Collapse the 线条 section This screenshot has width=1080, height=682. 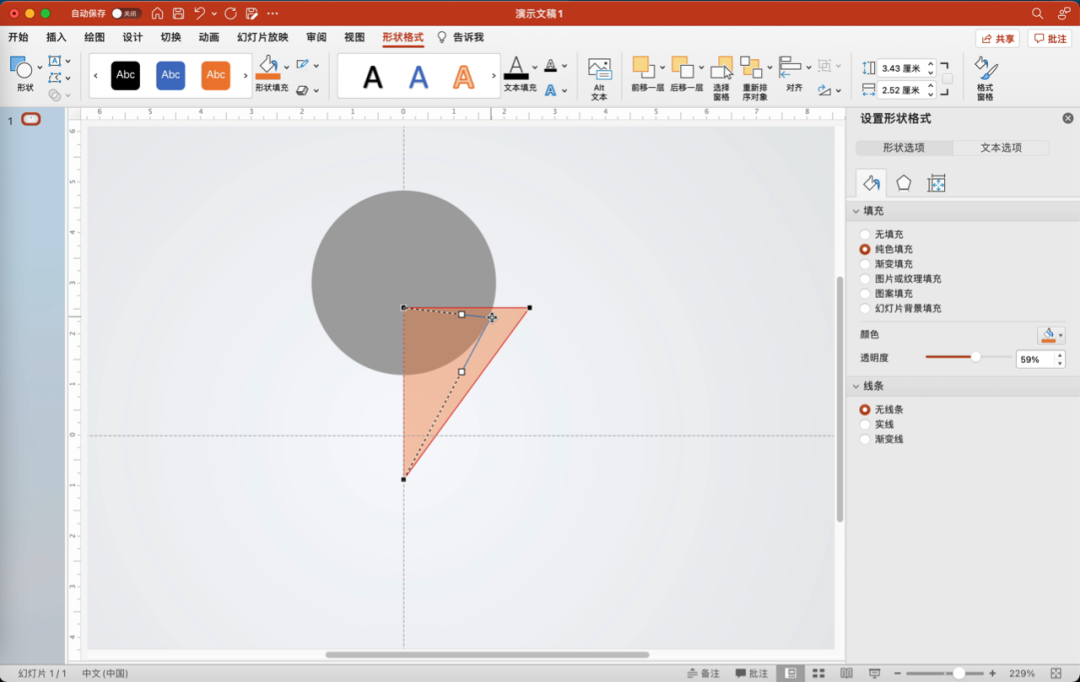point(856,386)
